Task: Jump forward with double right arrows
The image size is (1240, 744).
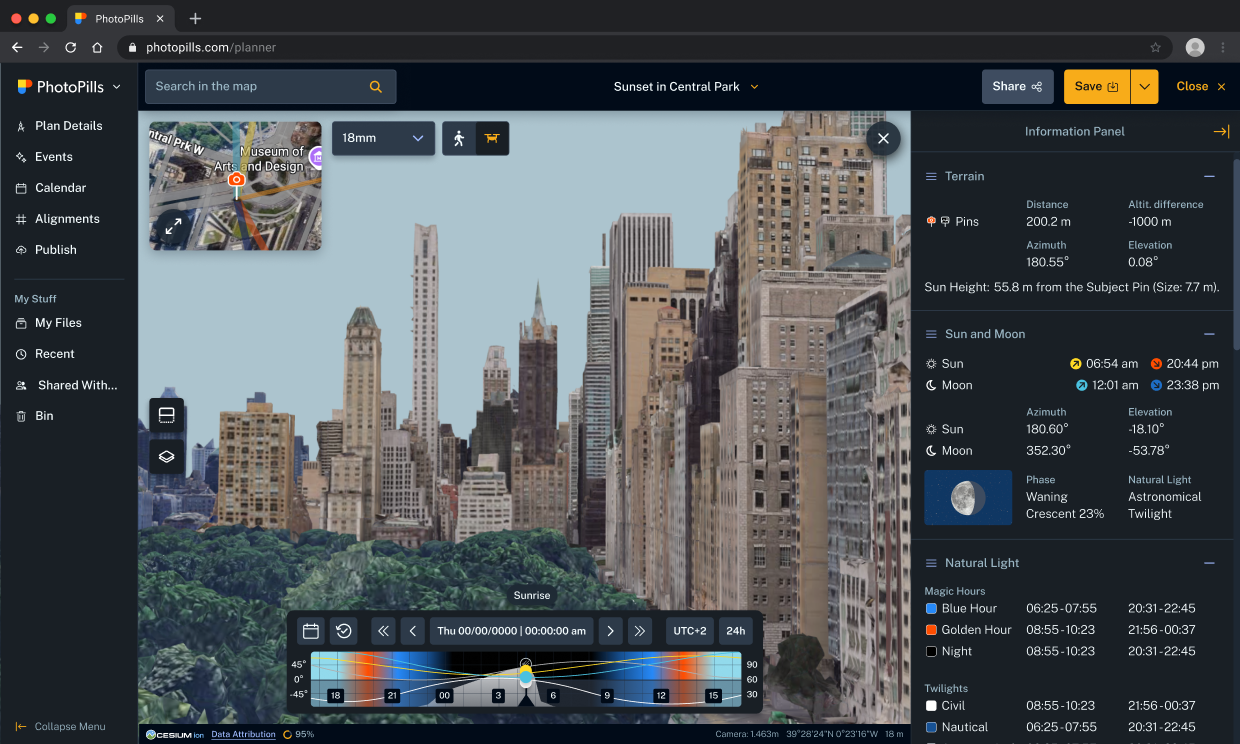Action: pyautogui.click(x=640, y=631)
